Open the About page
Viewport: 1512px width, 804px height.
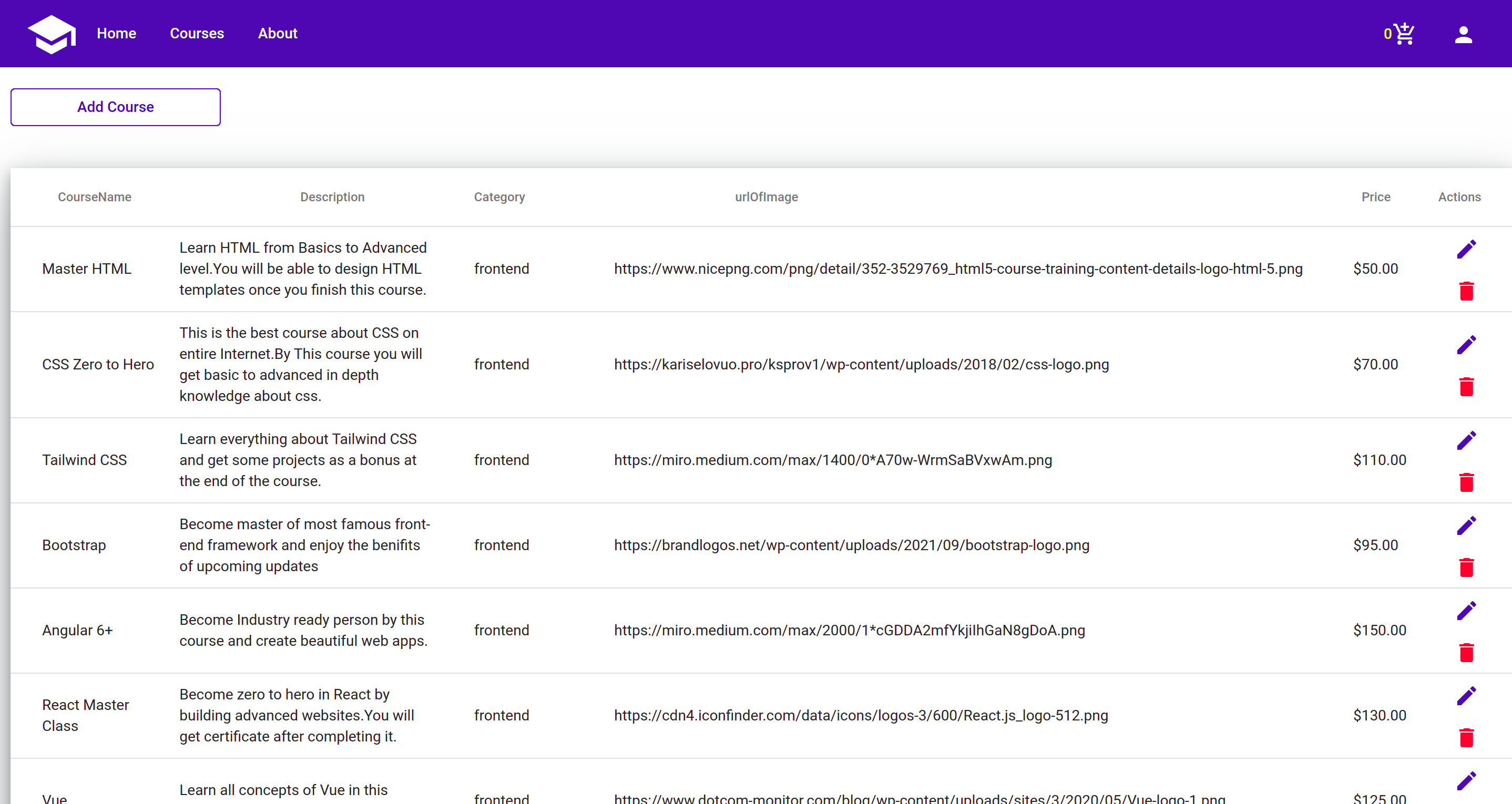[x=277, y=34]
